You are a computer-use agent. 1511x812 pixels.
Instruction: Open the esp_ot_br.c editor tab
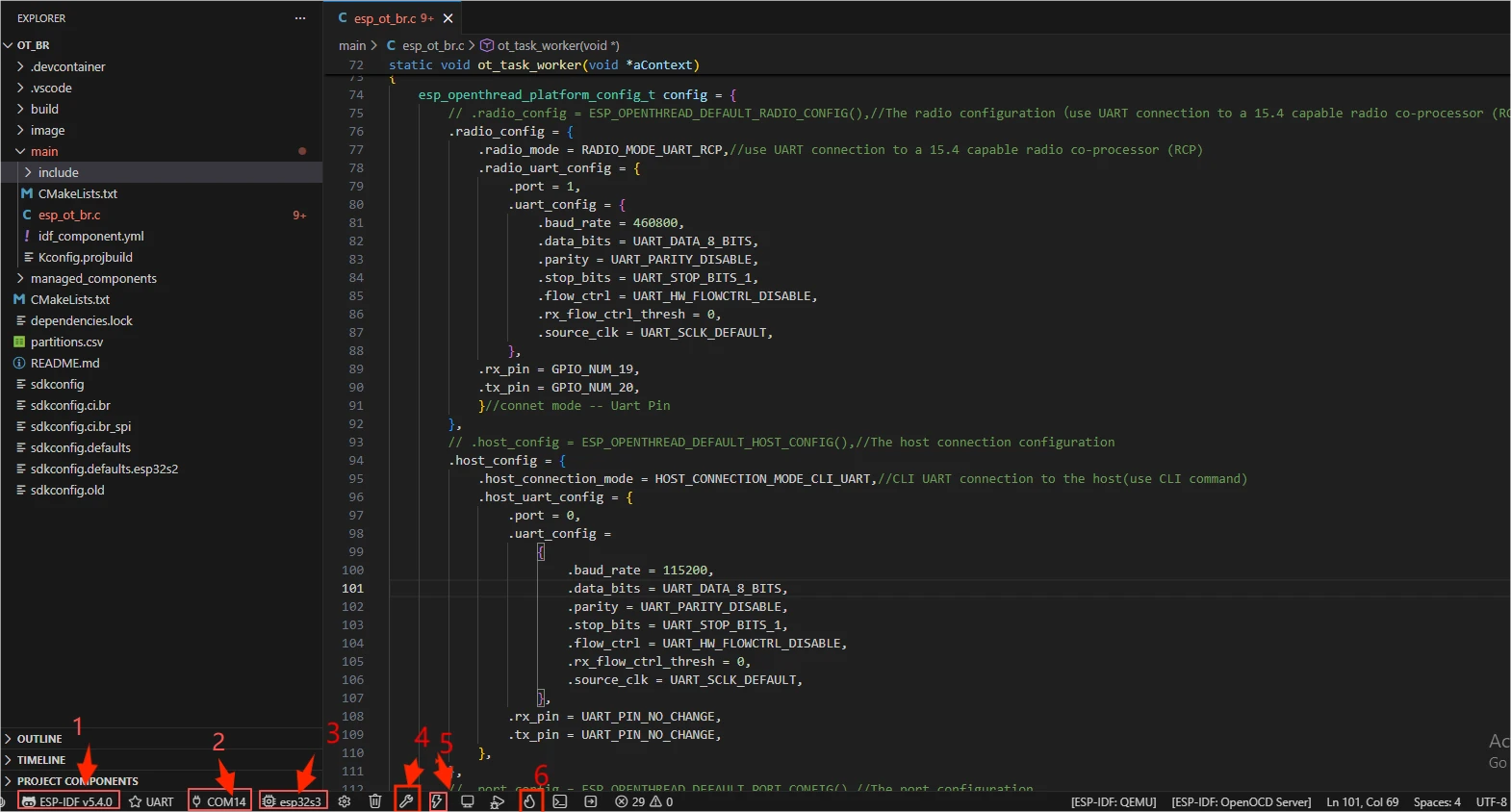(x=384, y=18)
